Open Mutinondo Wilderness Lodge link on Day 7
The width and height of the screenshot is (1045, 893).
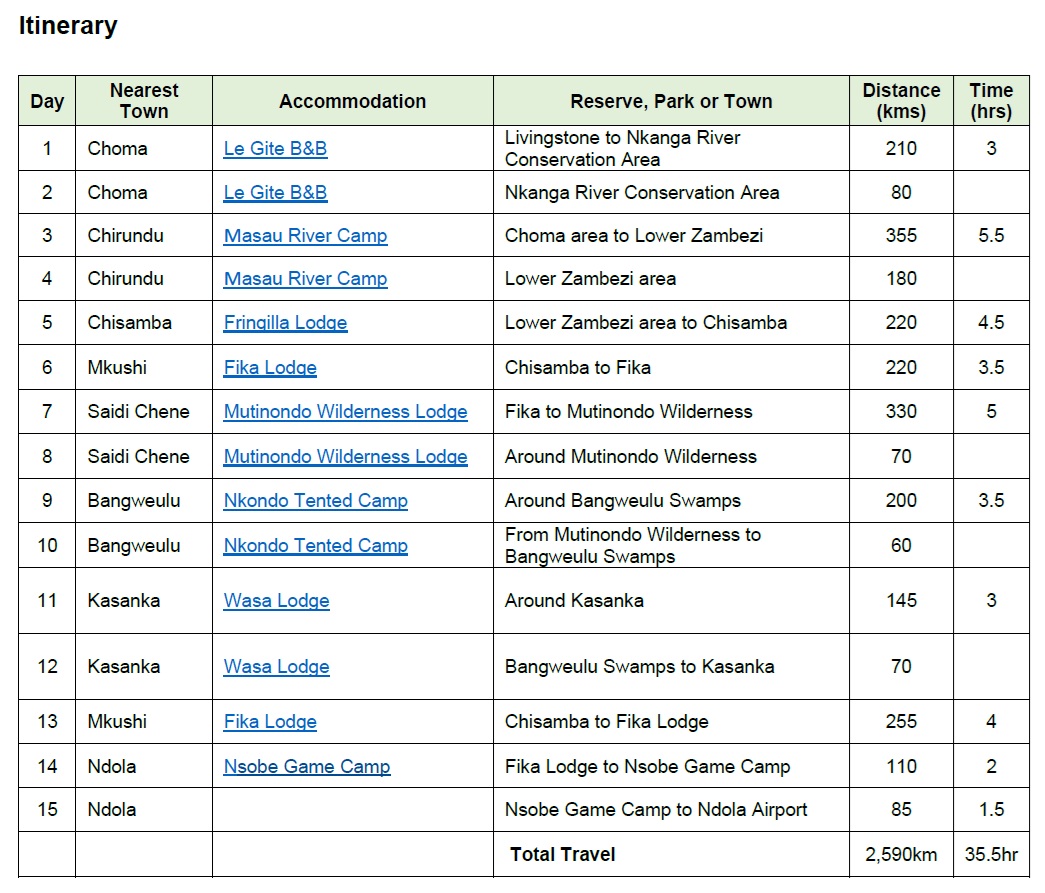click(345, 412)
